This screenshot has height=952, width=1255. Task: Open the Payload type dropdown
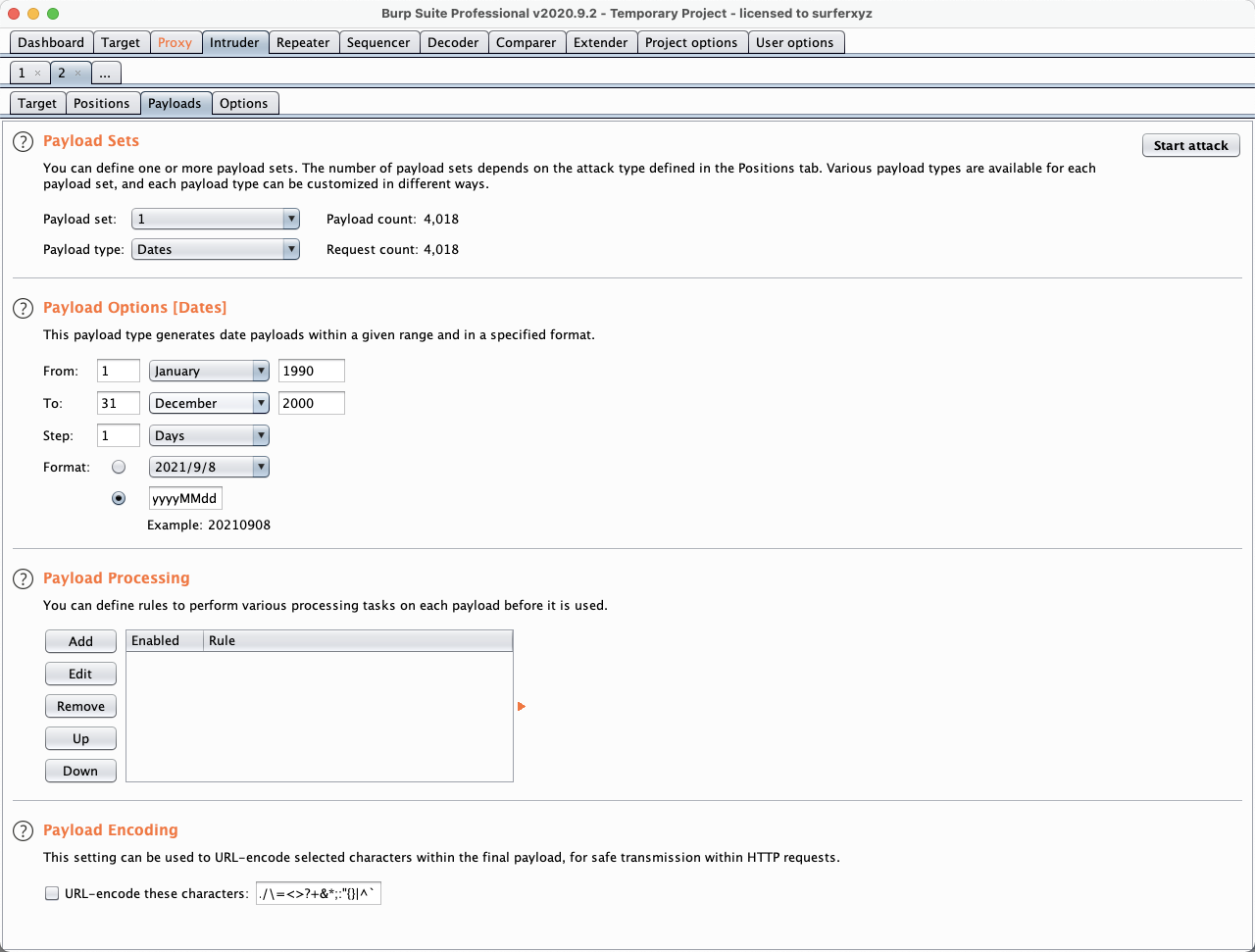pyautogui.click(x=216, y=249)
